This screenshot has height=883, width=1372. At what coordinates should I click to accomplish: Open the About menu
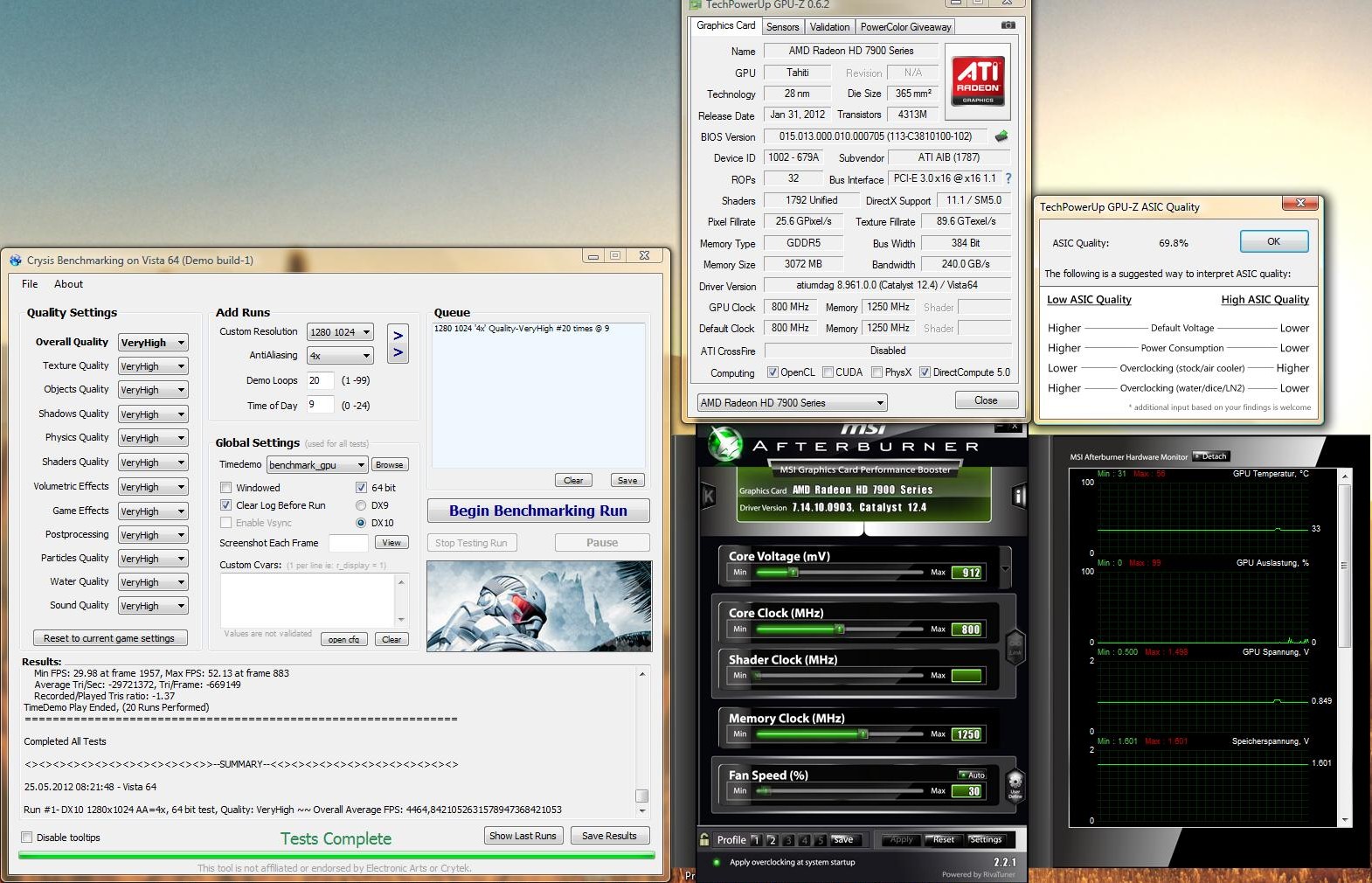(68, 284)
